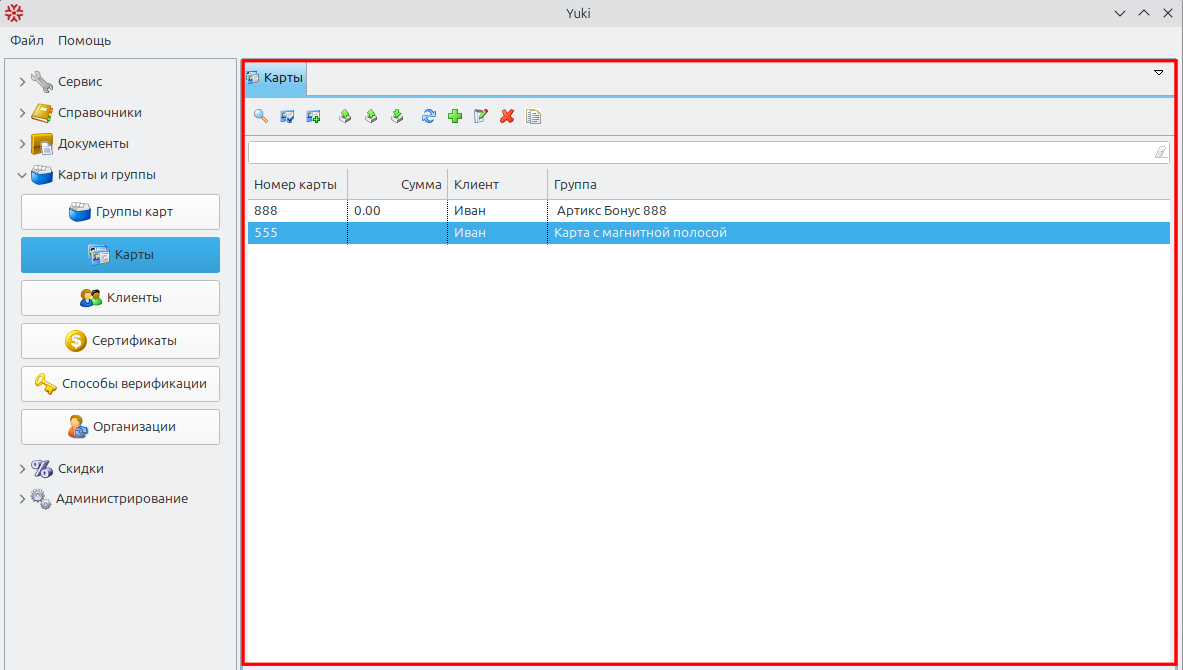Click Артикс Бонус 888 group cell

(x=859, y=211)
